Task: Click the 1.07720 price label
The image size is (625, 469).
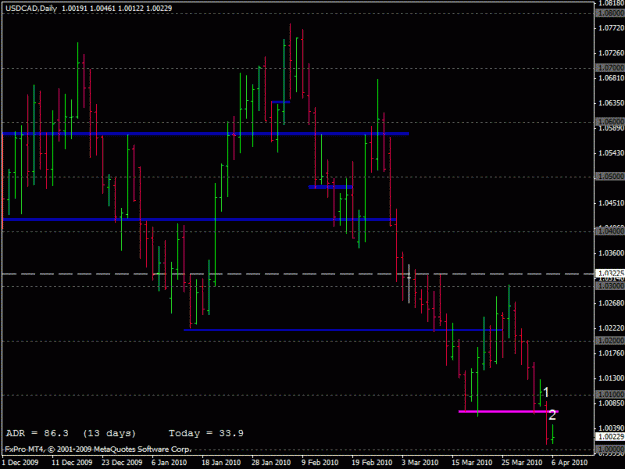Action: tap(611, 28)
